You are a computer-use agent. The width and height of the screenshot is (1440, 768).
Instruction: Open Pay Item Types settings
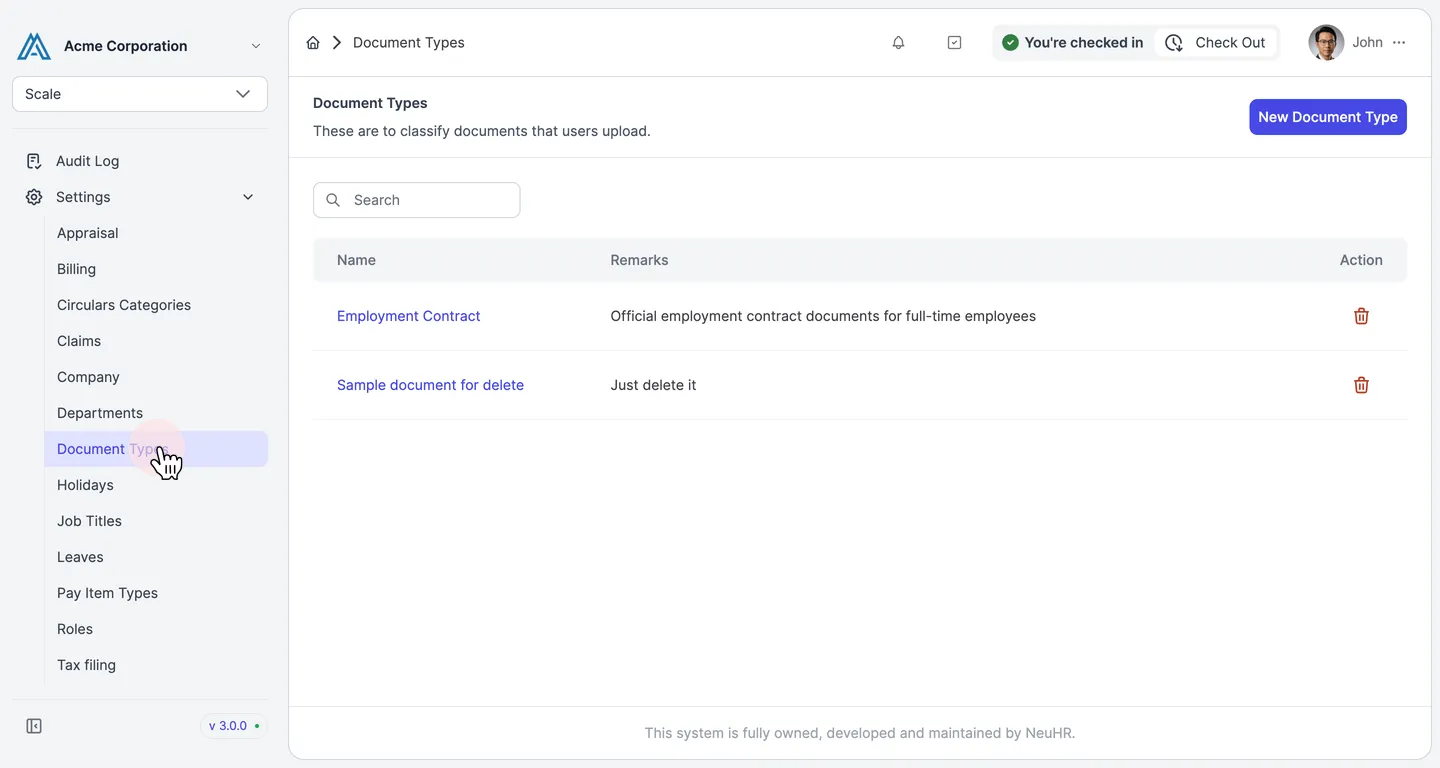pyautogui.click(x=107, y=593)
